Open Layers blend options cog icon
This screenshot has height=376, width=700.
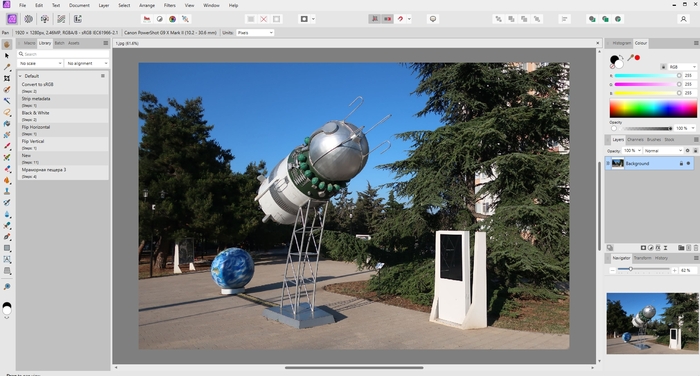(x=688, y=150)
